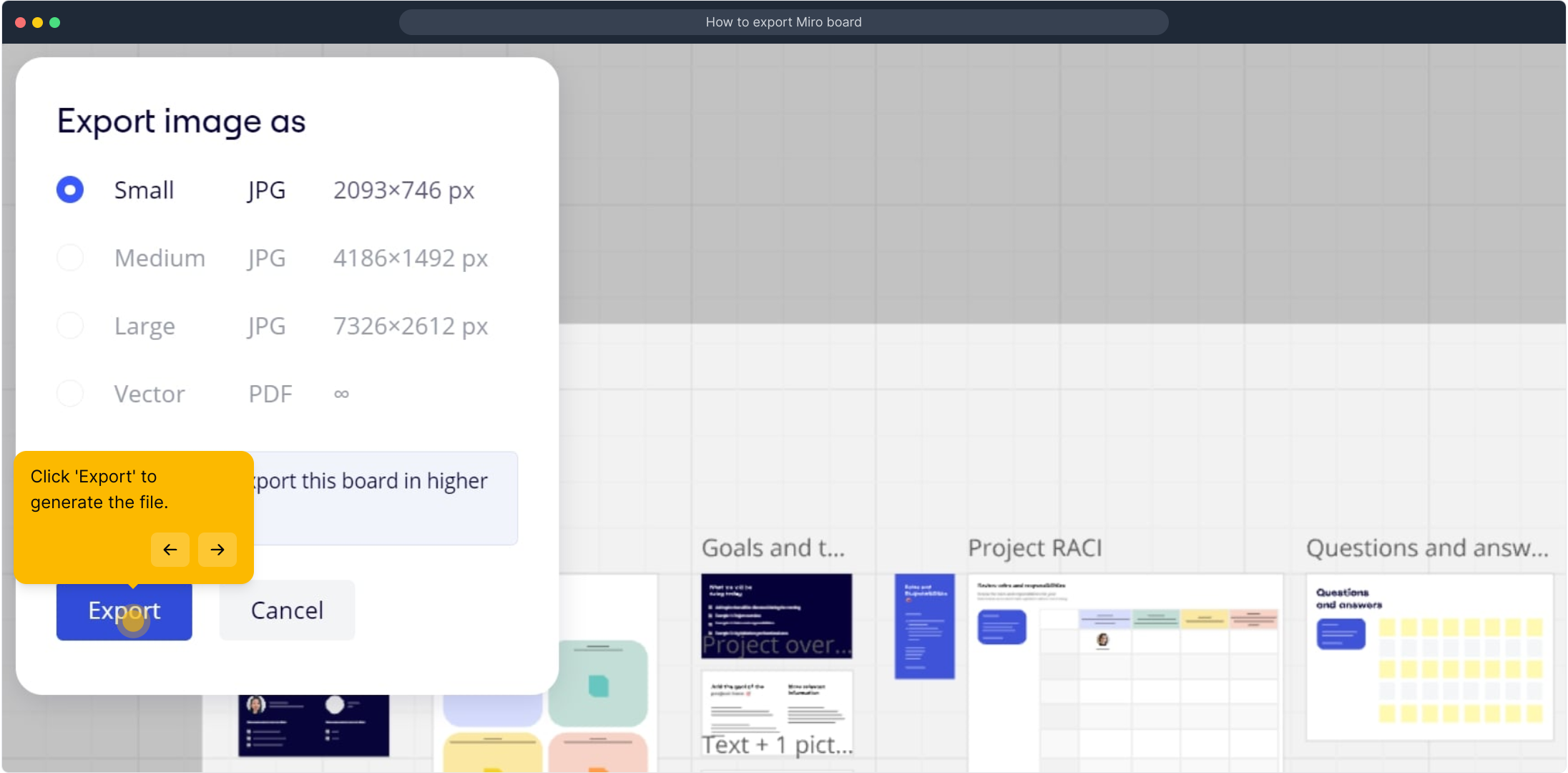
Task: Click the previous step arrow in tooltip
Action: pos(170,550)
